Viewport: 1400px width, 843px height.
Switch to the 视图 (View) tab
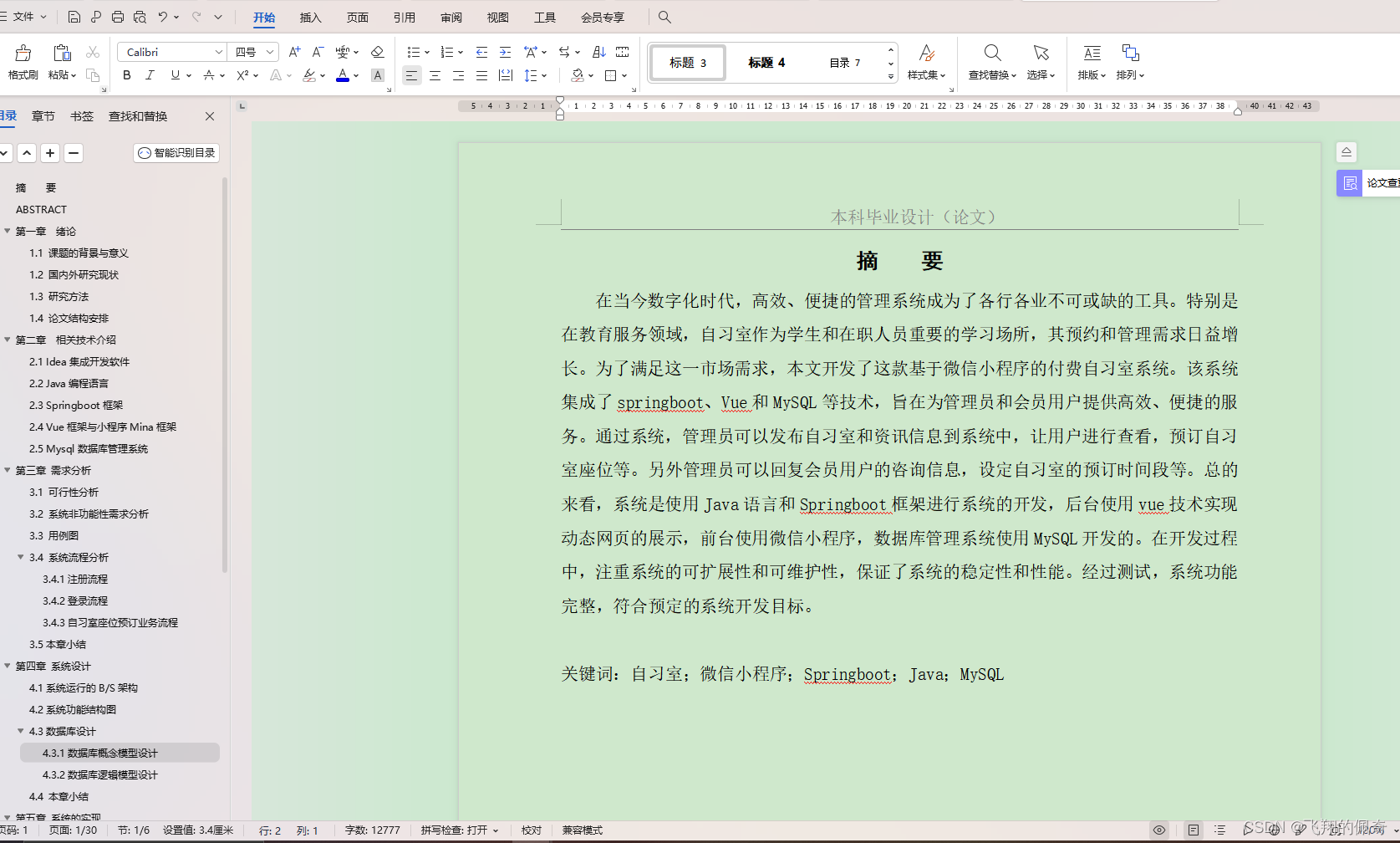click(x=498, y=18)
